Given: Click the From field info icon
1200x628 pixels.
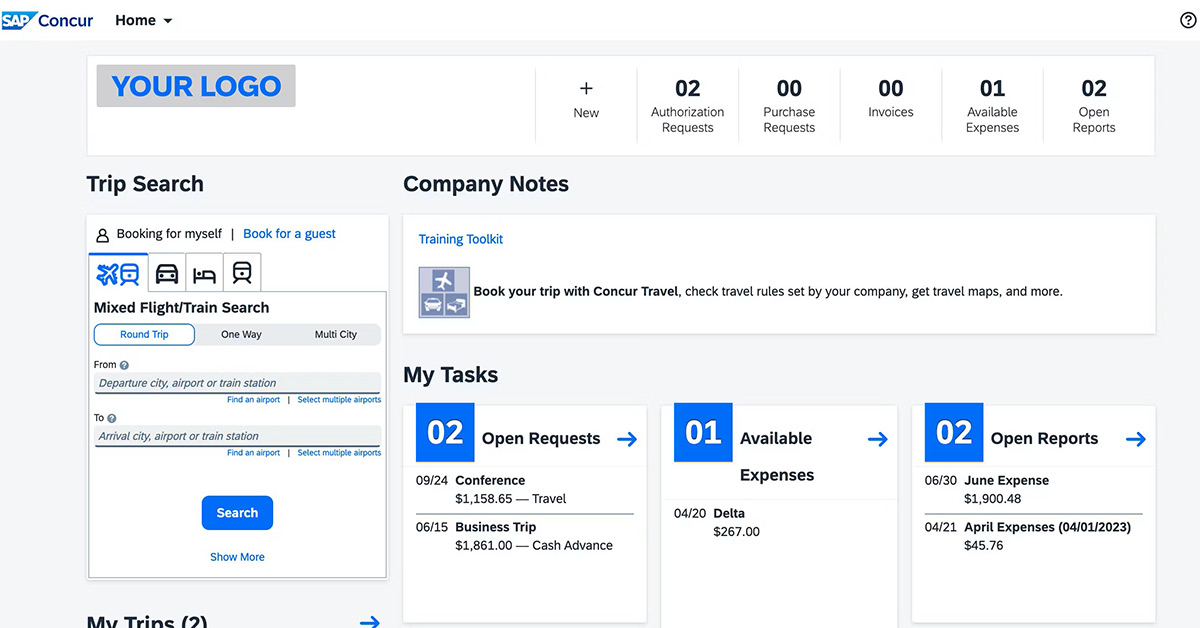Looking at the screenshot, I should (124, 366).
